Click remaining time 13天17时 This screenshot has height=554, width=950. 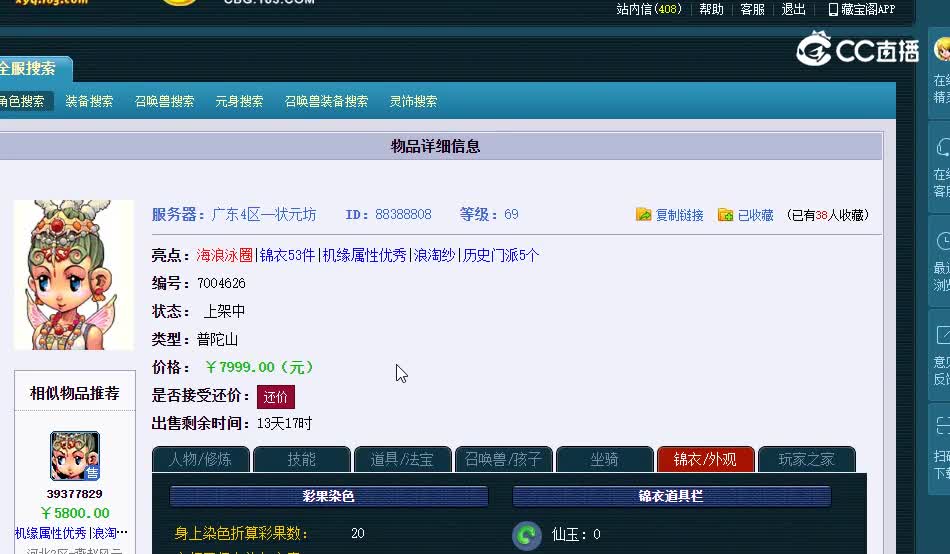coord(284,423)
